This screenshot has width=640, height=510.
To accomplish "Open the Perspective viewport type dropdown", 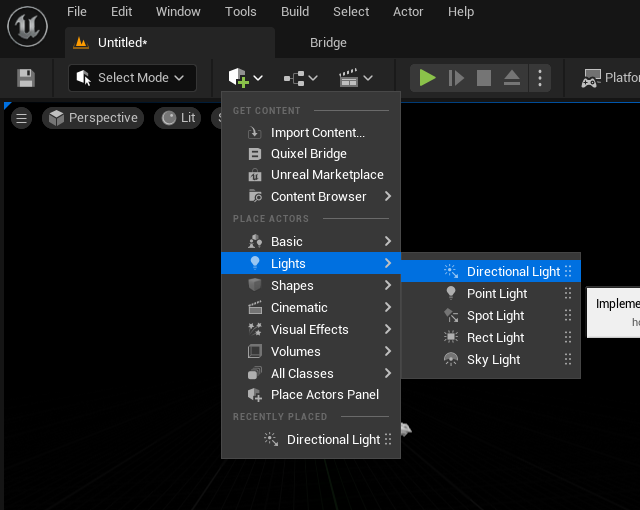I will tap(93, 118).
